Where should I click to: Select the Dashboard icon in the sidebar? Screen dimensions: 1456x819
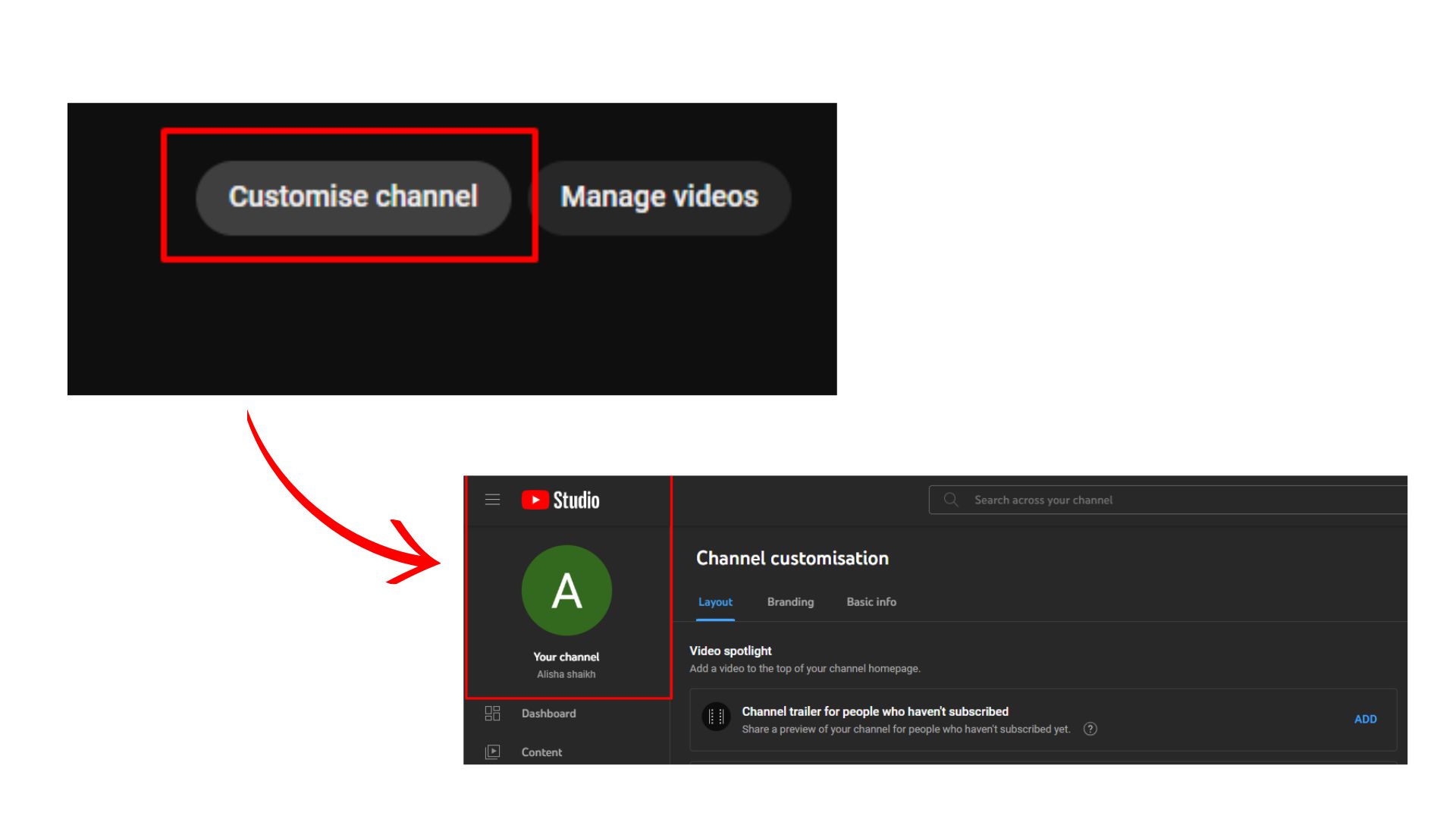[492, 713]
